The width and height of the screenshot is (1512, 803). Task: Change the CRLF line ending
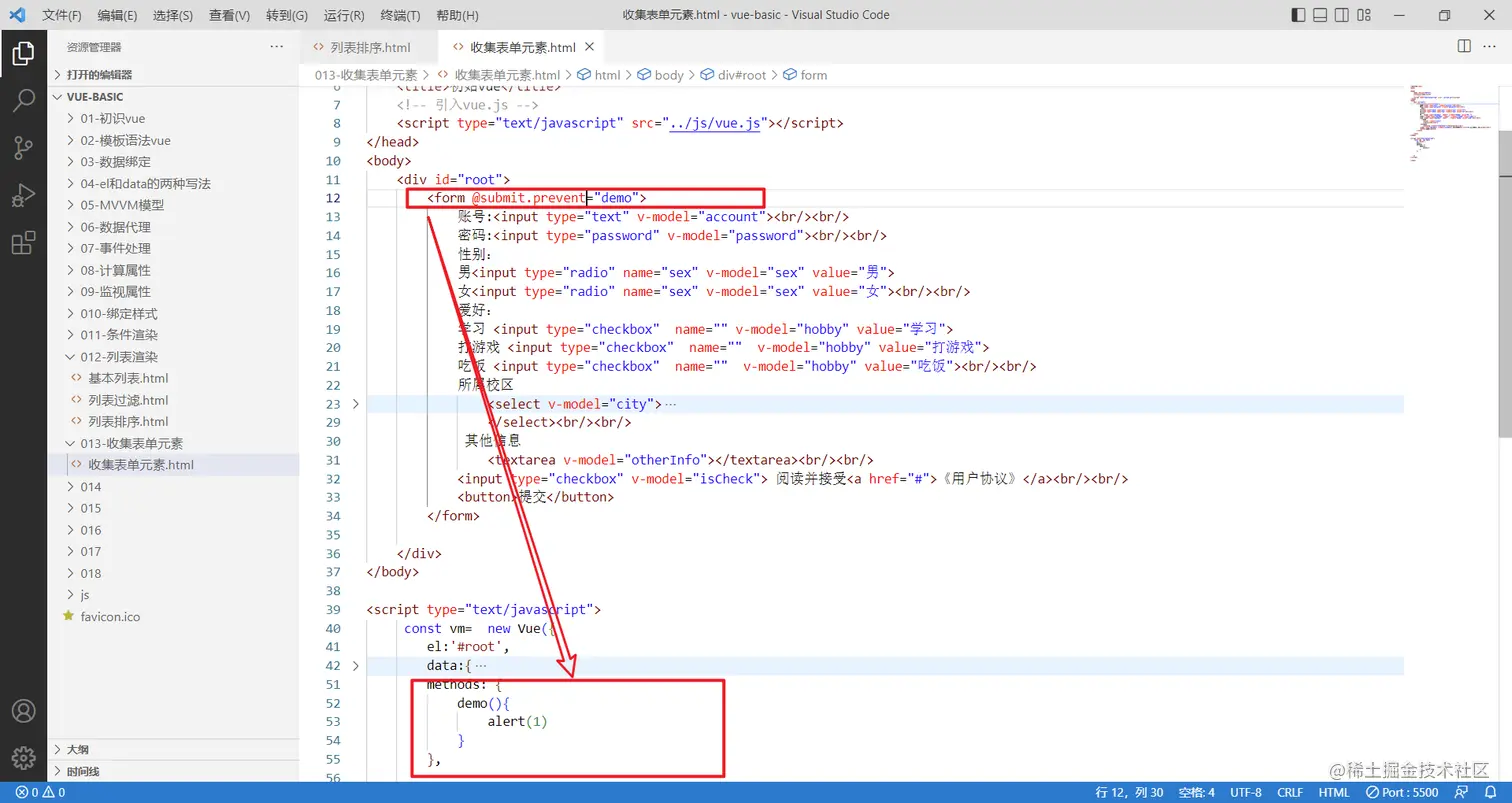[x=1290, y=792]
